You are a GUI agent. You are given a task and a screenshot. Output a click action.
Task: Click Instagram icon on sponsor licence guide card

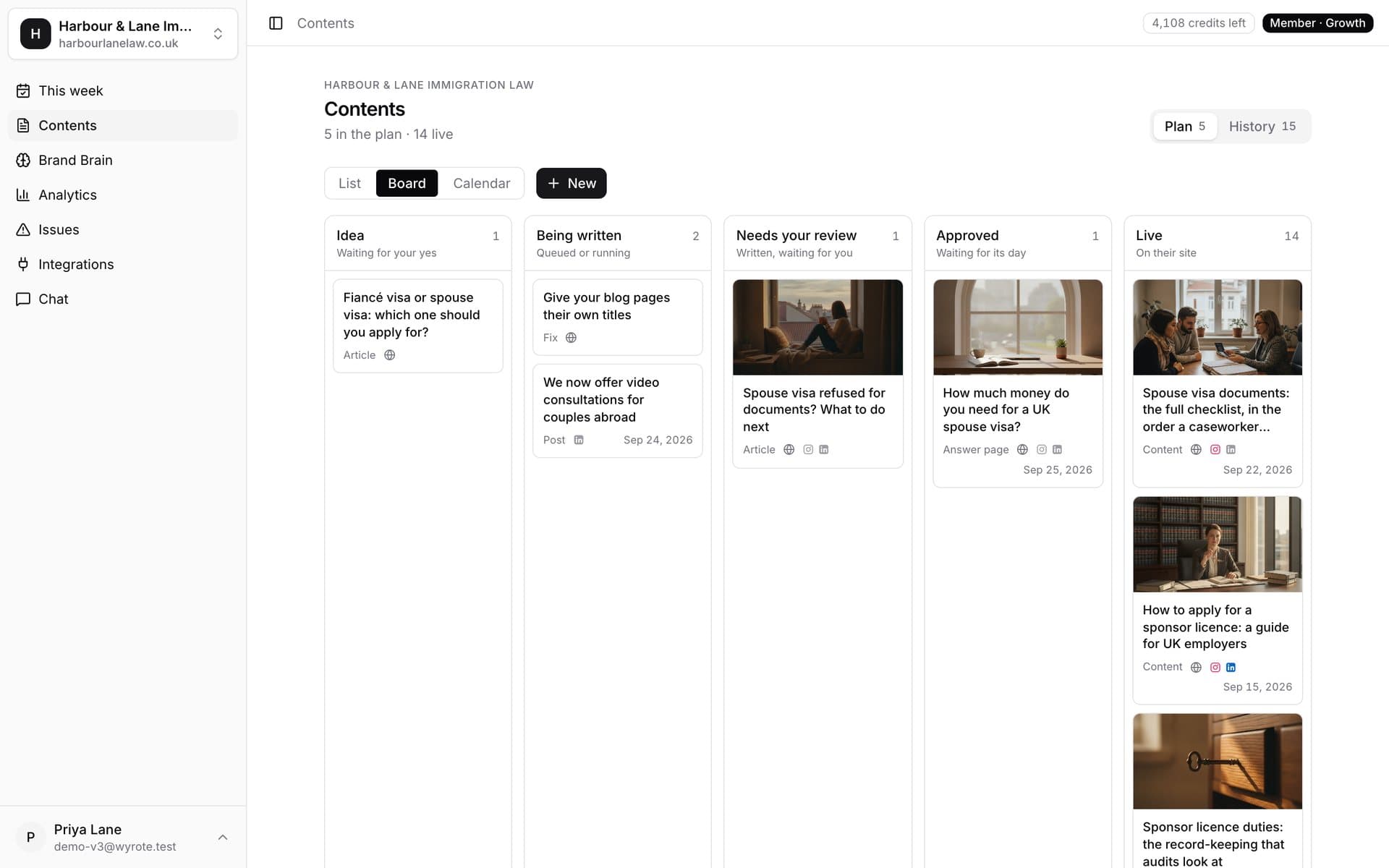click(x=1215, y=668)
